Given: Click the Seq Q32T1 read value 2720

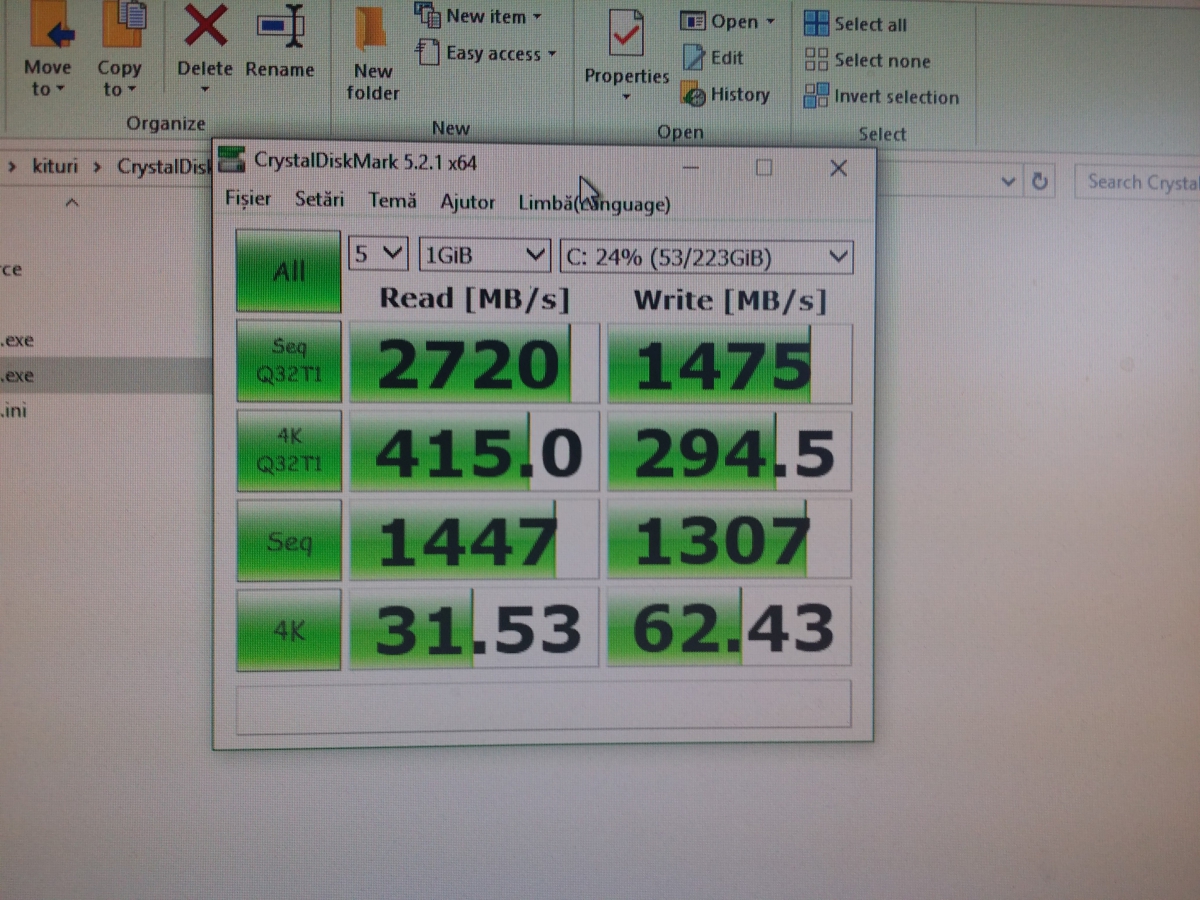Looking at the screenshot, I should click(x=474, y=363).
